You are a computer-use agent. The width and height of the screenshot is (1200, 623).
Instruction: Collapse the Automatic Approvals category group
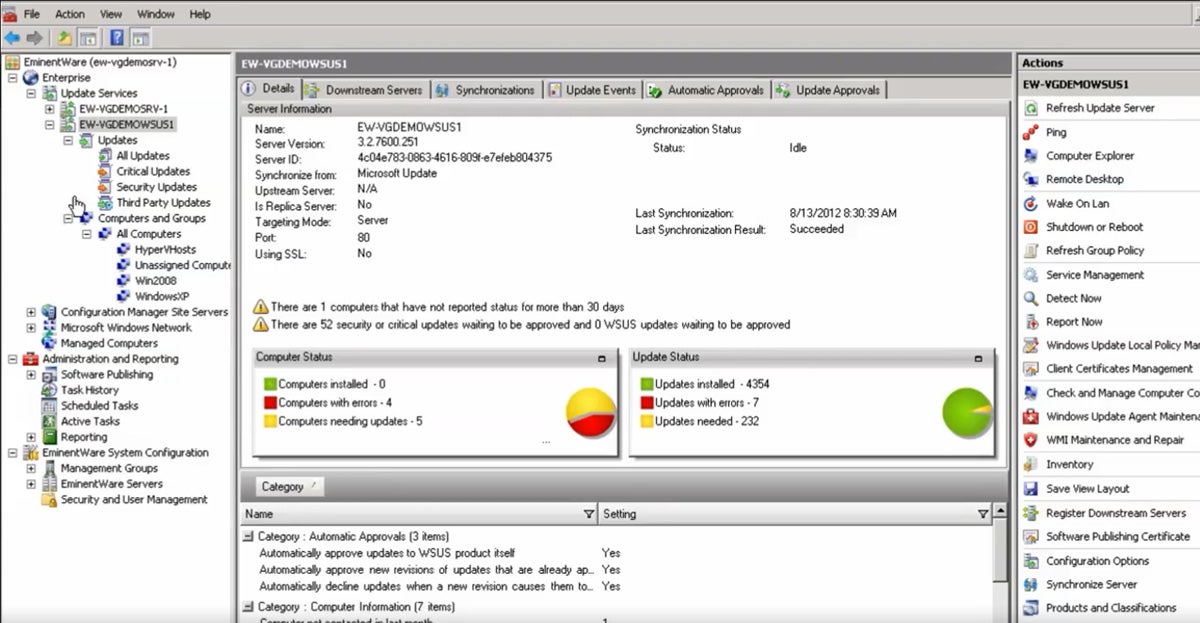pyautogui.click(x=249, y=537)
